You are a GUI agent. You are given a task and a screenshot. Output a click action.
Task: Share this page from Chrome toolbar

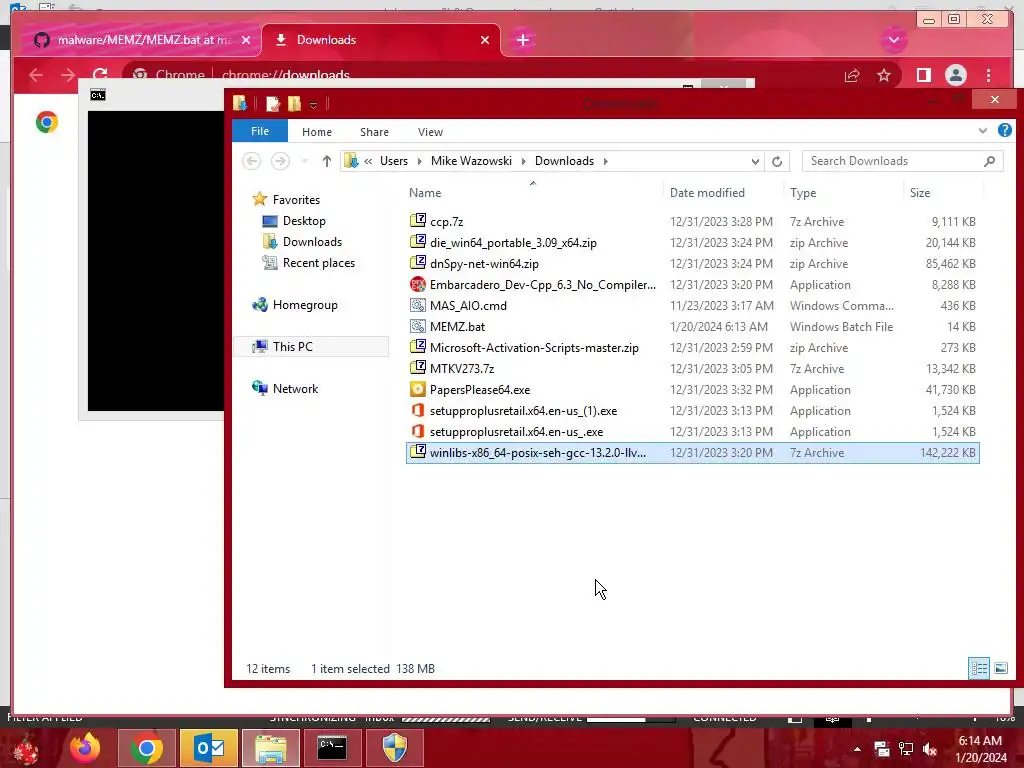coord(852,76)
